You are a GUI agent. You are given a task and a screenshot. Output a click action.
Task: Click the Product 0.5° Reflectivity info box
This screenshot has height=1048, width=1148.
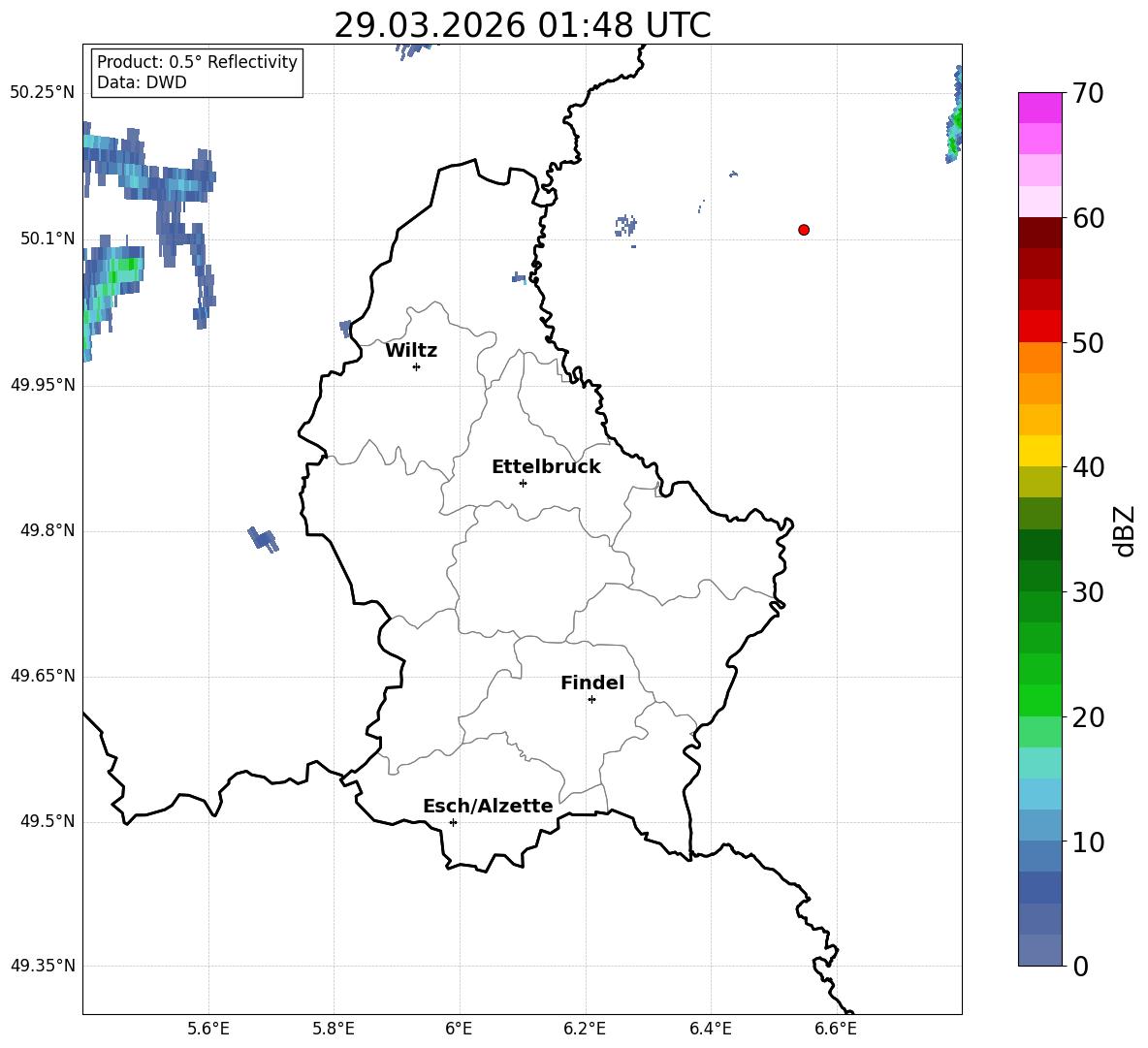click(196, 72)
